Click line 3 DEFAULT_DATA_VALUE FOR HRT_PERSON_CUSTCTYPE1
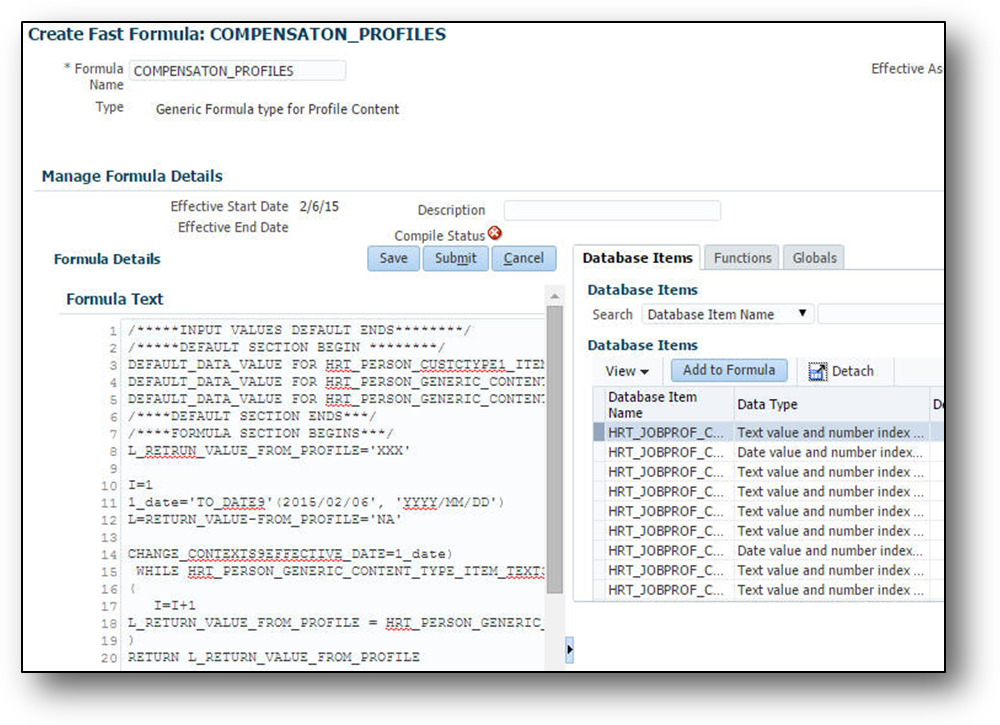 (x=336, y=365)
